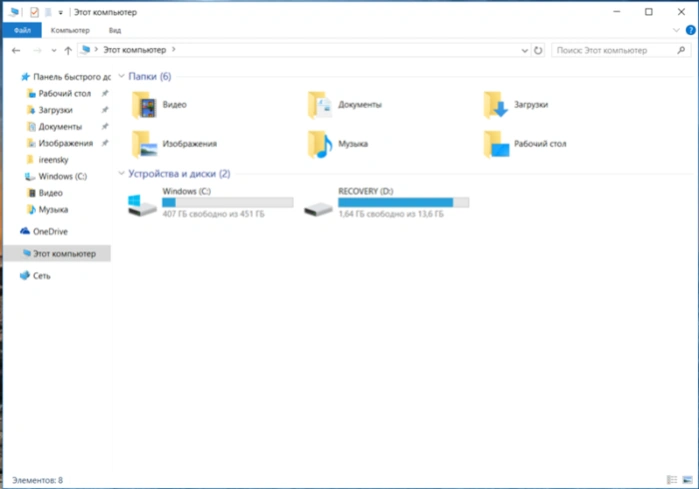
Task: Open the Компьютер ribbon tab
Action: click(70, 30)
